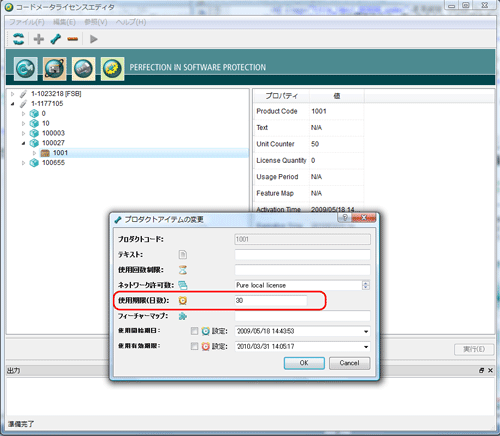The image size is (500, 436).
Task: Click the cube icon for 100655
Action: [34, 163]
